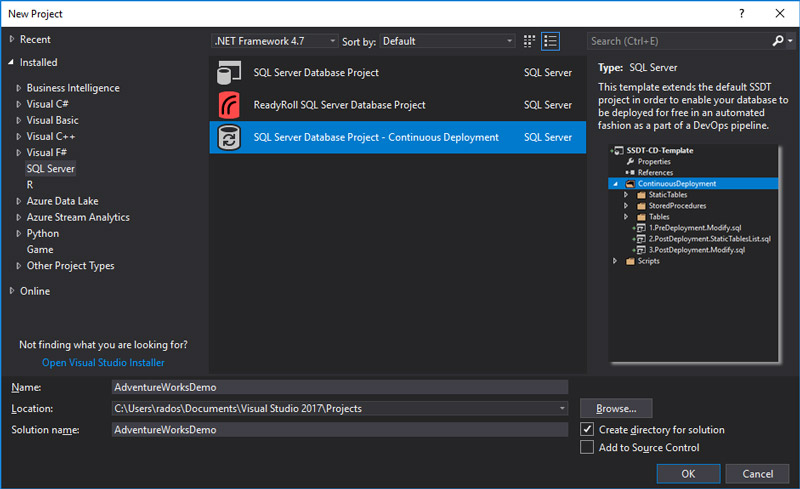Select Python category label

(43, 233)
